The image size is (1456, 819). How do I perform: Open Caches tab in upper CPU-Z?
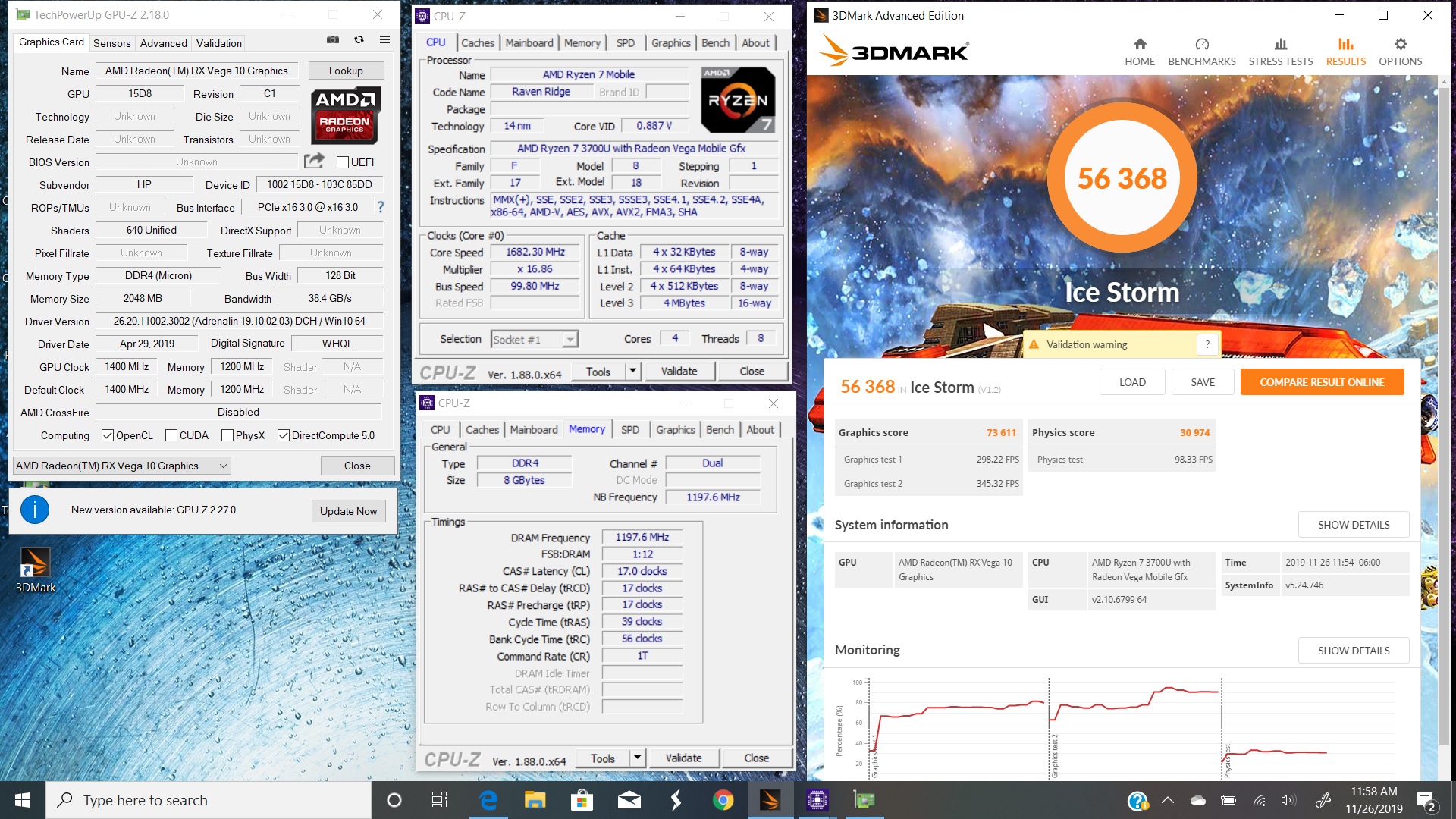point(478,43)
